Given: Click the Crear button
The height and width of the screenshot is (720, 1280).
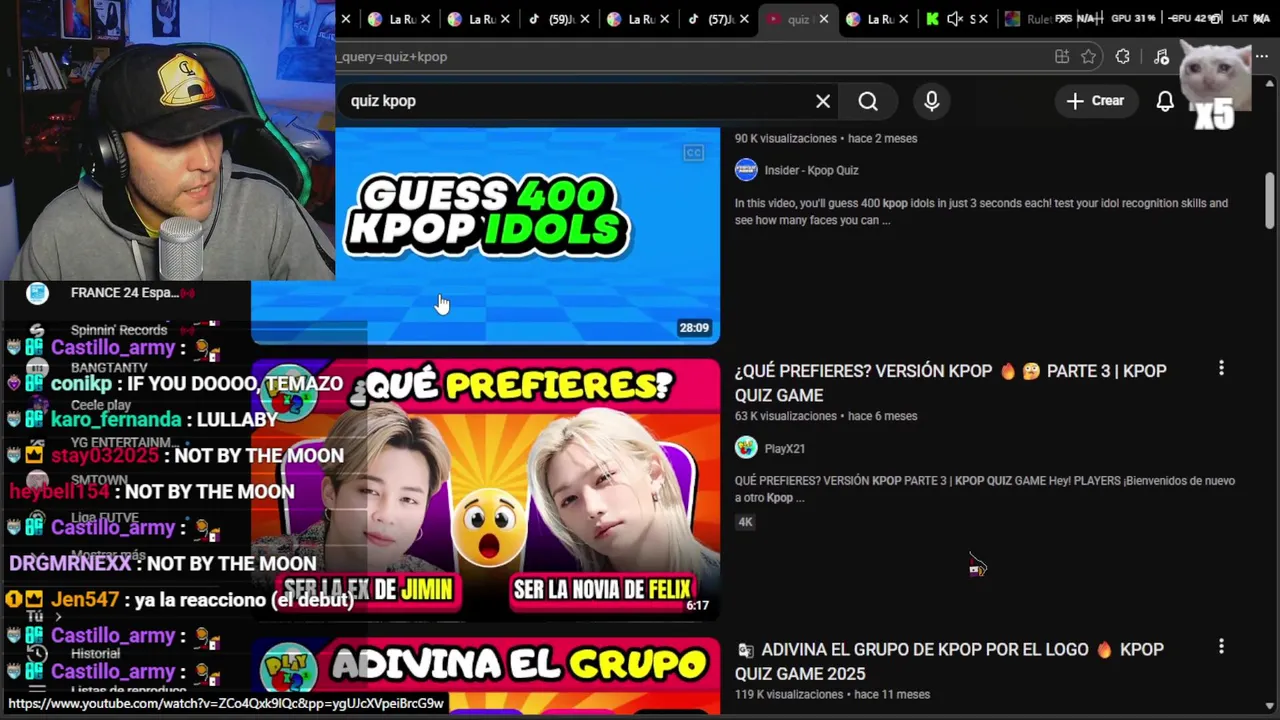Looking at the screenshot, I should (x=1096, y=101).
